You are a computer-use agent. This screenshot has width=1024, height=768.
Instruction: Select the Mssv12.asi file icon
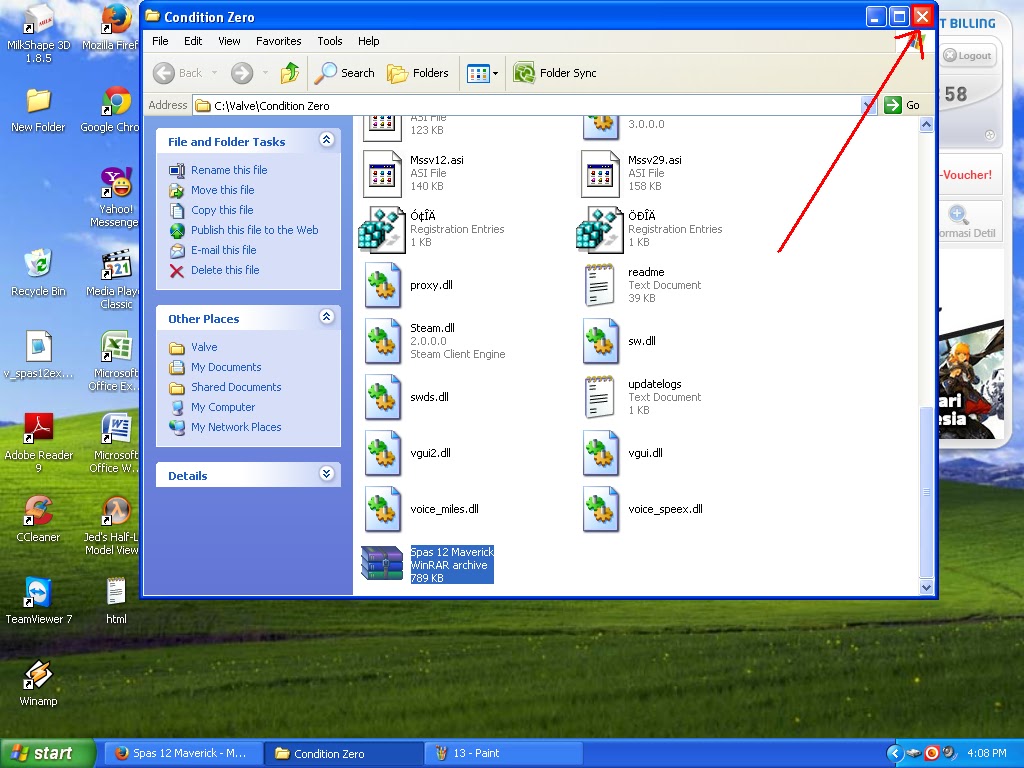(382, 174)
